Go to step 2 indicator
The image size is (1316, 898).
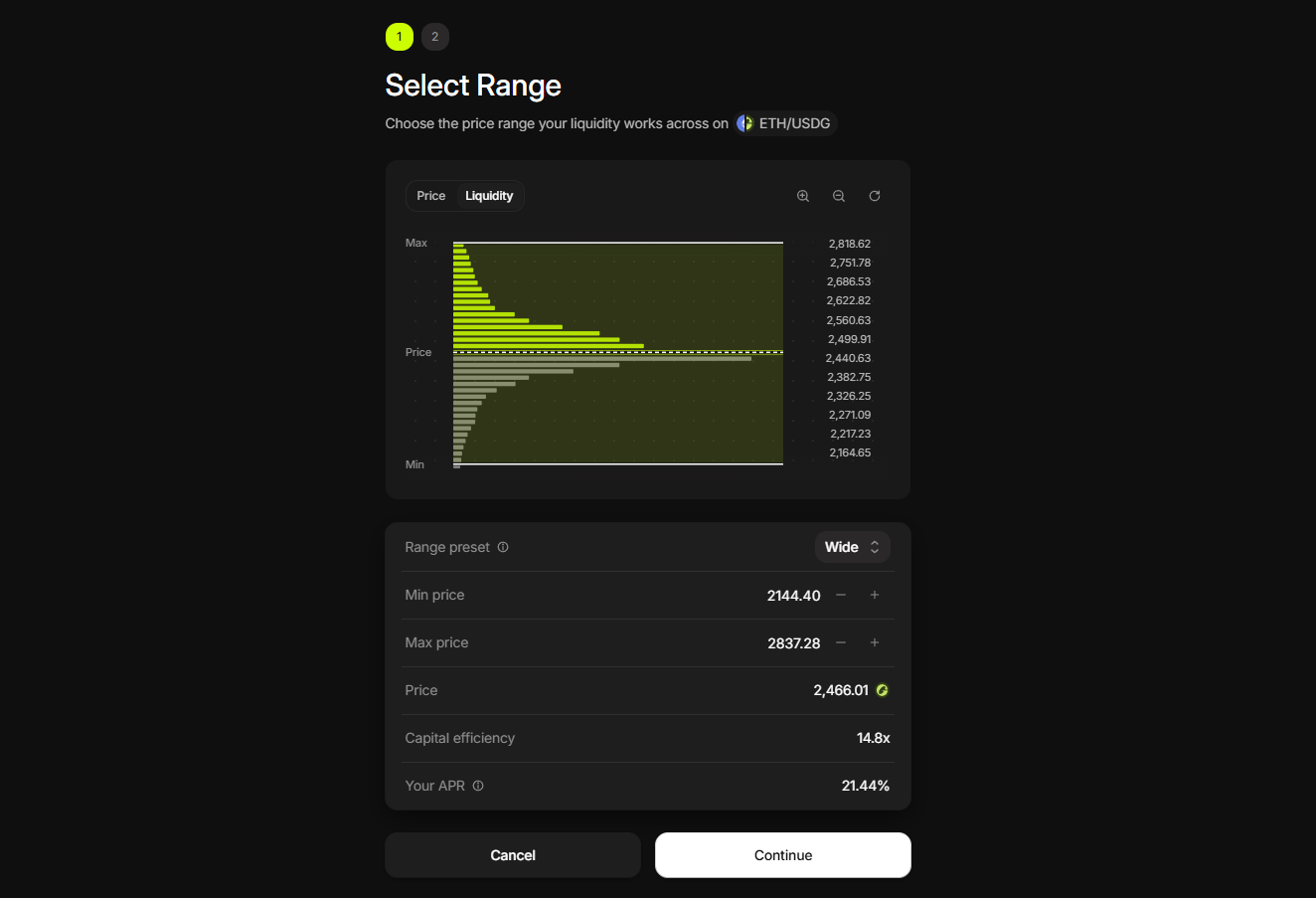(435, 37)
